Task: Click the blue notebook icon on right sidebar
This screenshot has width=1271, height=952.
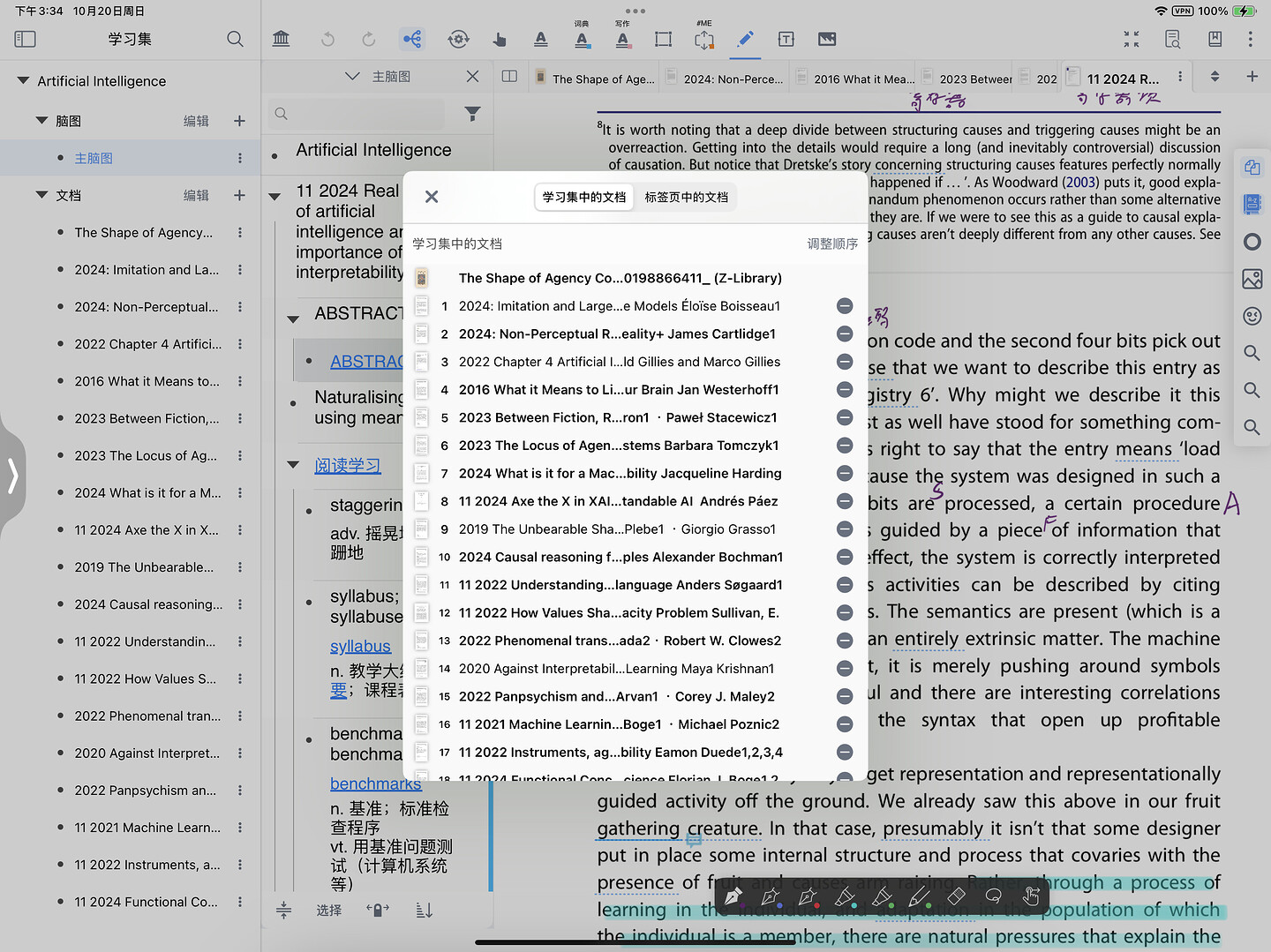Action: [x=1252, y=204]
